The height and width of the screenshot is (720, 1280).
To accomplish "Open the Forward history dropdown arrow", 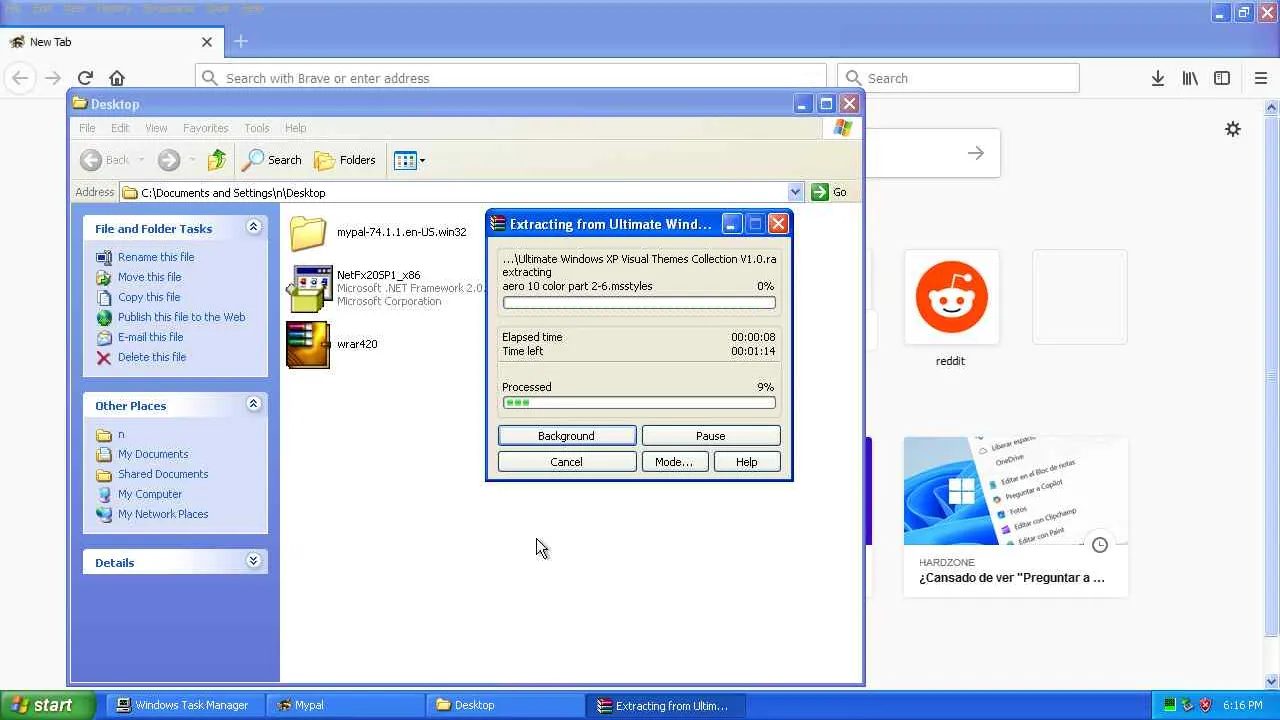I will 192,160.
